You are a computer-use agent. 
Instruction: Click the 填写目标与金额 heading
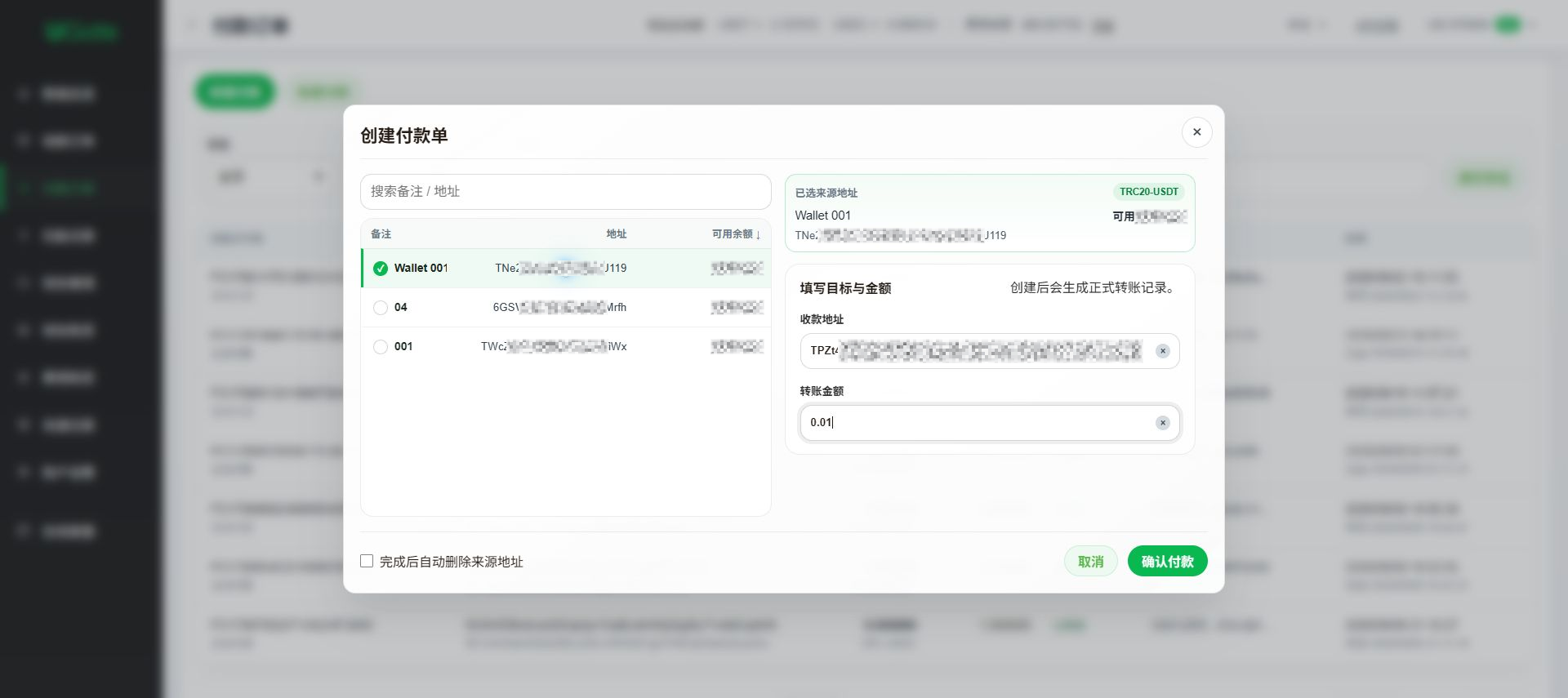845,288
